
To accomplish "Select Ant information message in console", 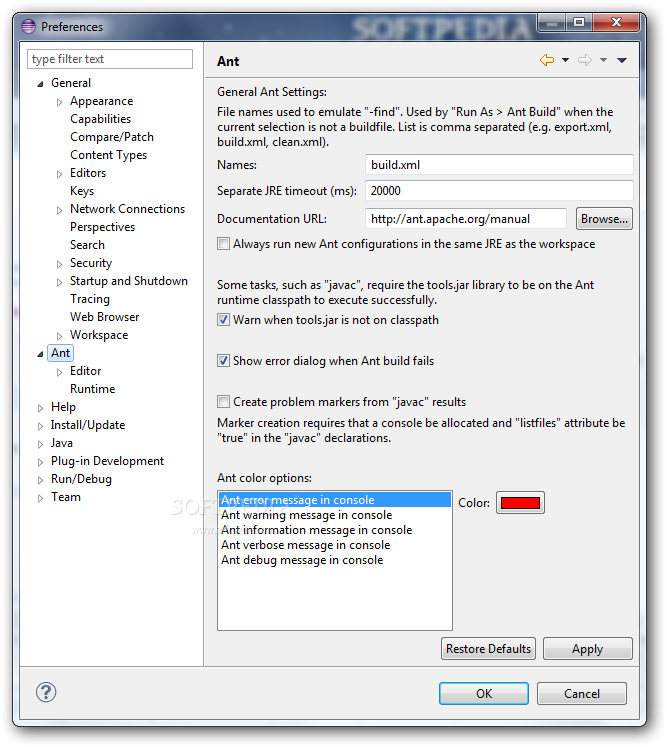I will 334,530.
